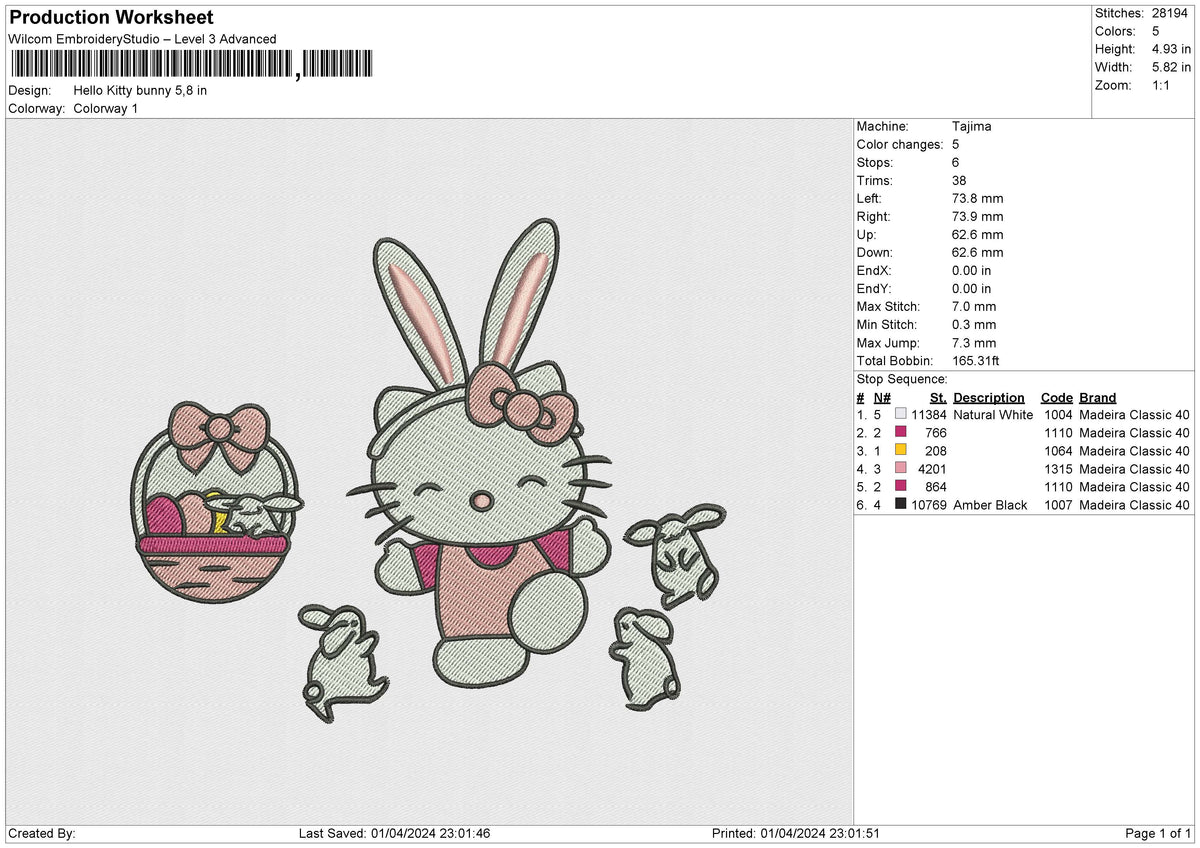The image size is (1200, 848).
Task: Click the 'Last Saved: 01/04/2024 23:01:46' text
Action: click(395, 834)
